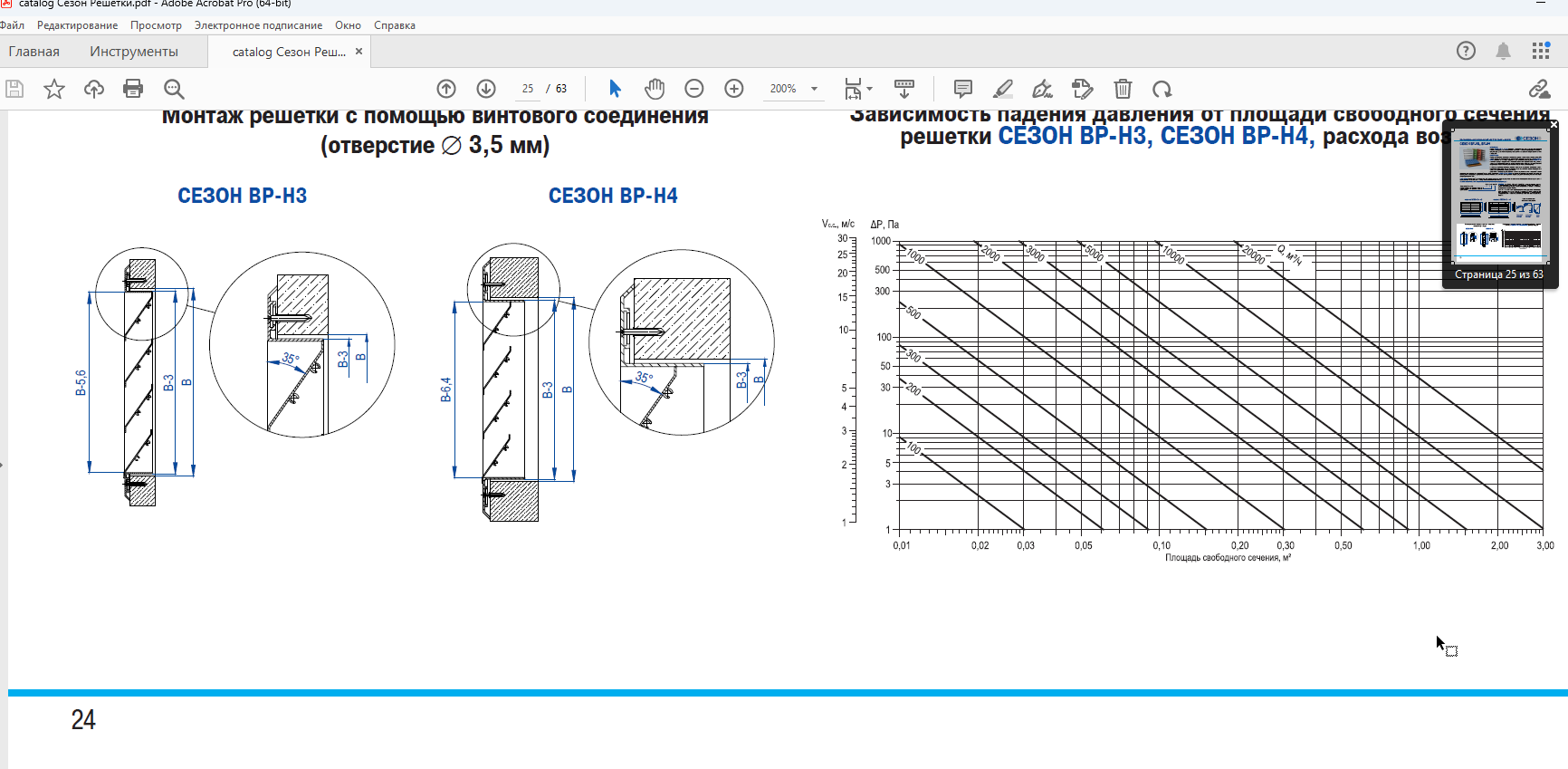
Task: Click the B-6,4 dimension label
Action: (x=445, y=389)
